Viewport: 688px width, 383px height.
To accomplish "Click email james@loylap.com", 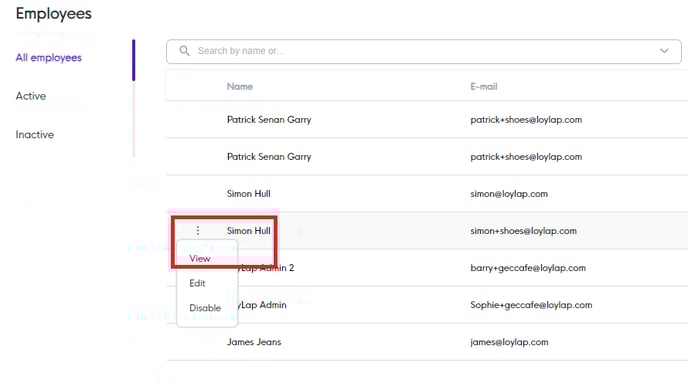I will pos(509,342).
